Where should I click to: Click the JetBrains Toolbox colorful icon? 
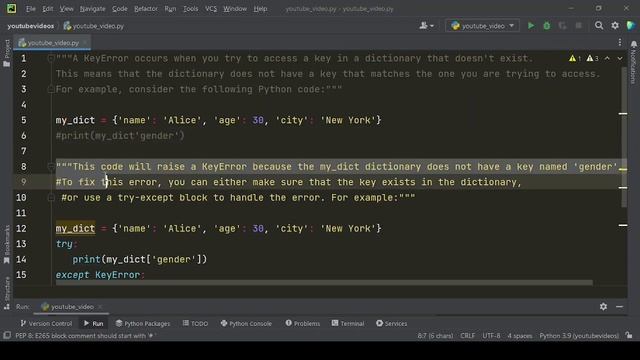click(x=631, y=25)
